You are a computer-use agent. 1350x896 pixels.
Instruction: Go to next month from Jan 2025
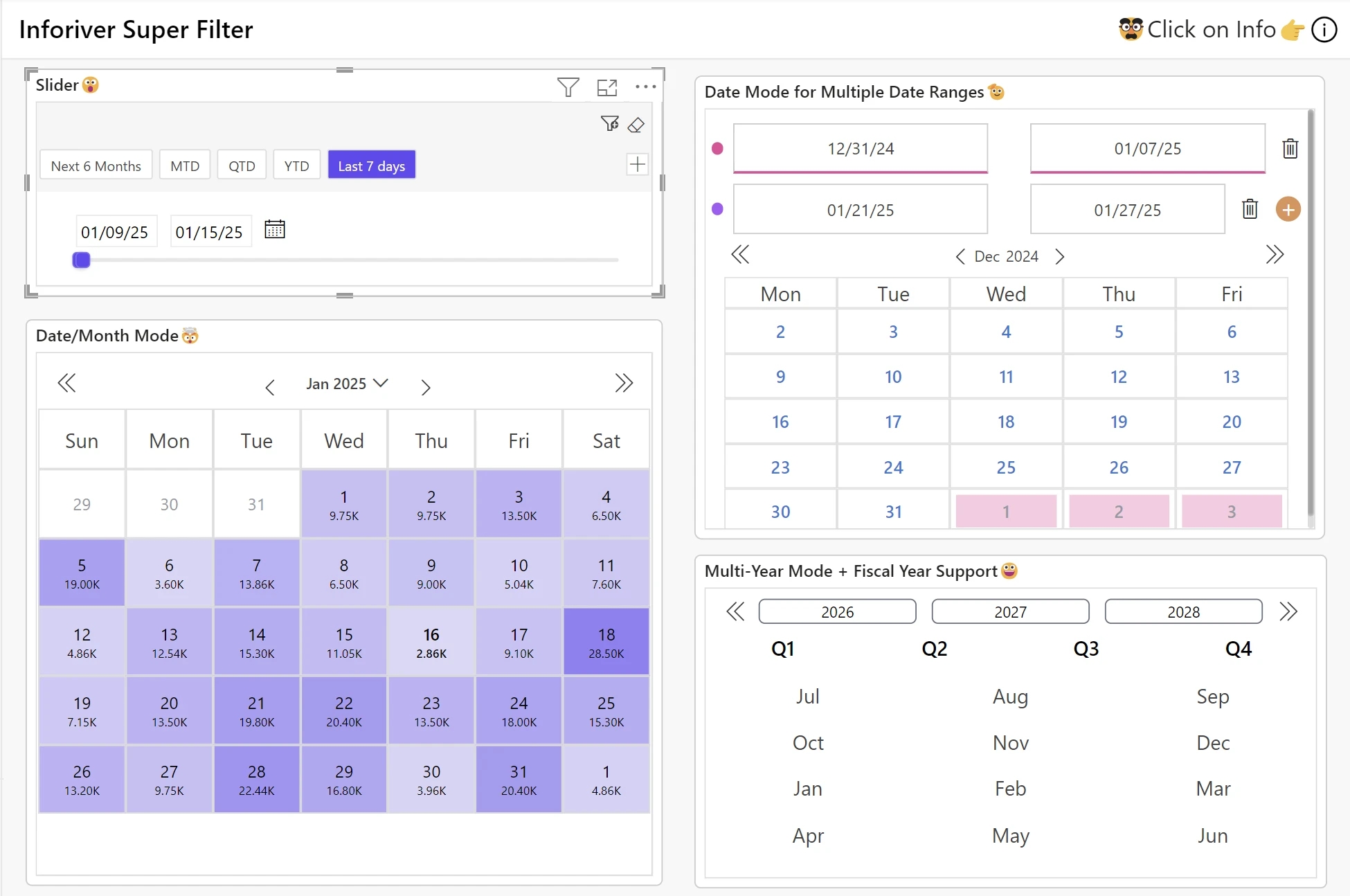(x=426, y=387)
